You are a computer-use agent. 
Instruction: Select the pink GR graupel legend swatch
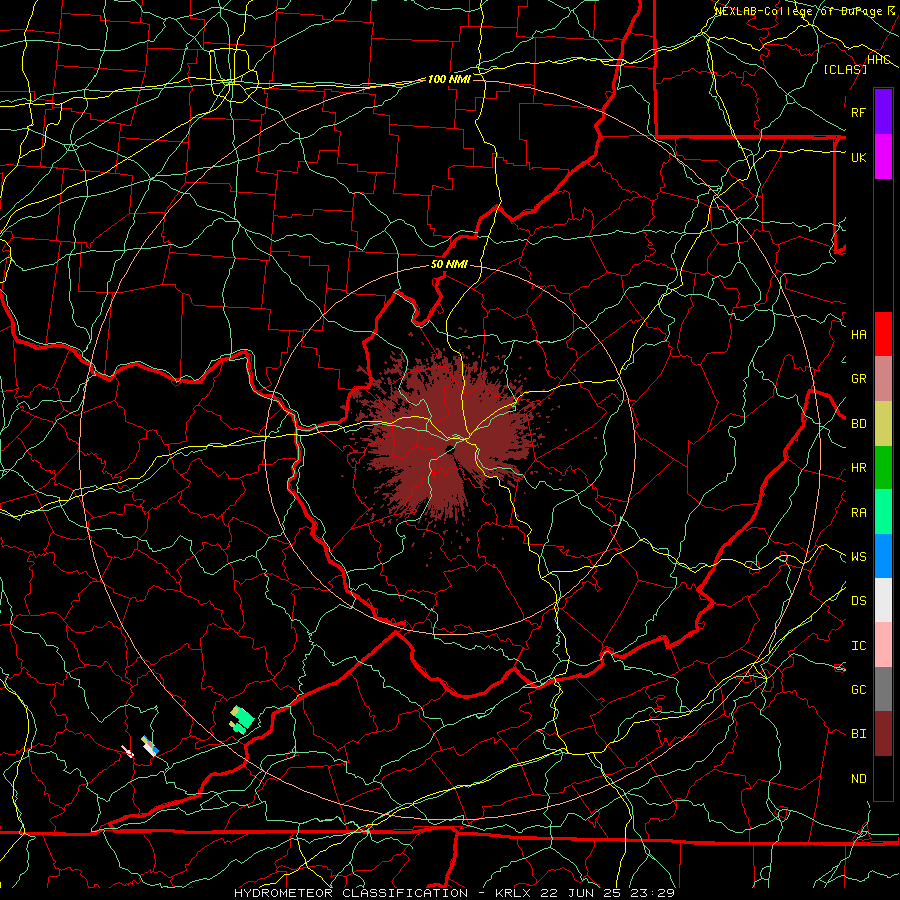click(x=883, y=379)
